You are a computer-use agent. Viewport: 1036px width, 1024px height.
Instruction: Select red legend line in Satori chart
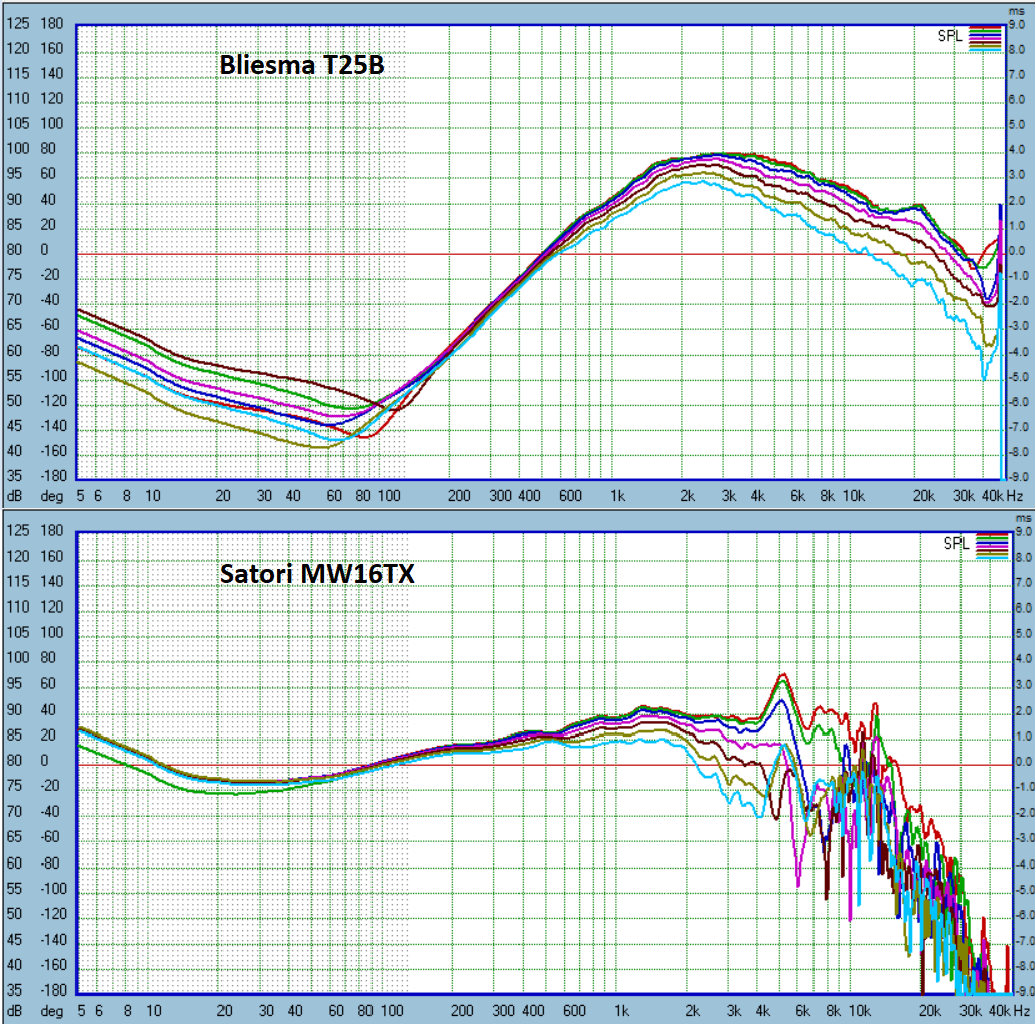point(992,536)
